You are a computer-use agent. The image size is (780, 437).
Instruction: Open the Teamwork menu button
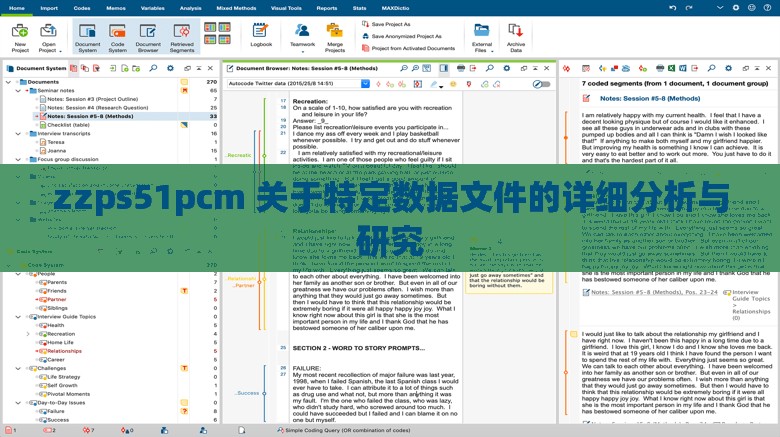pyautogui.click(x=302, y=36)
